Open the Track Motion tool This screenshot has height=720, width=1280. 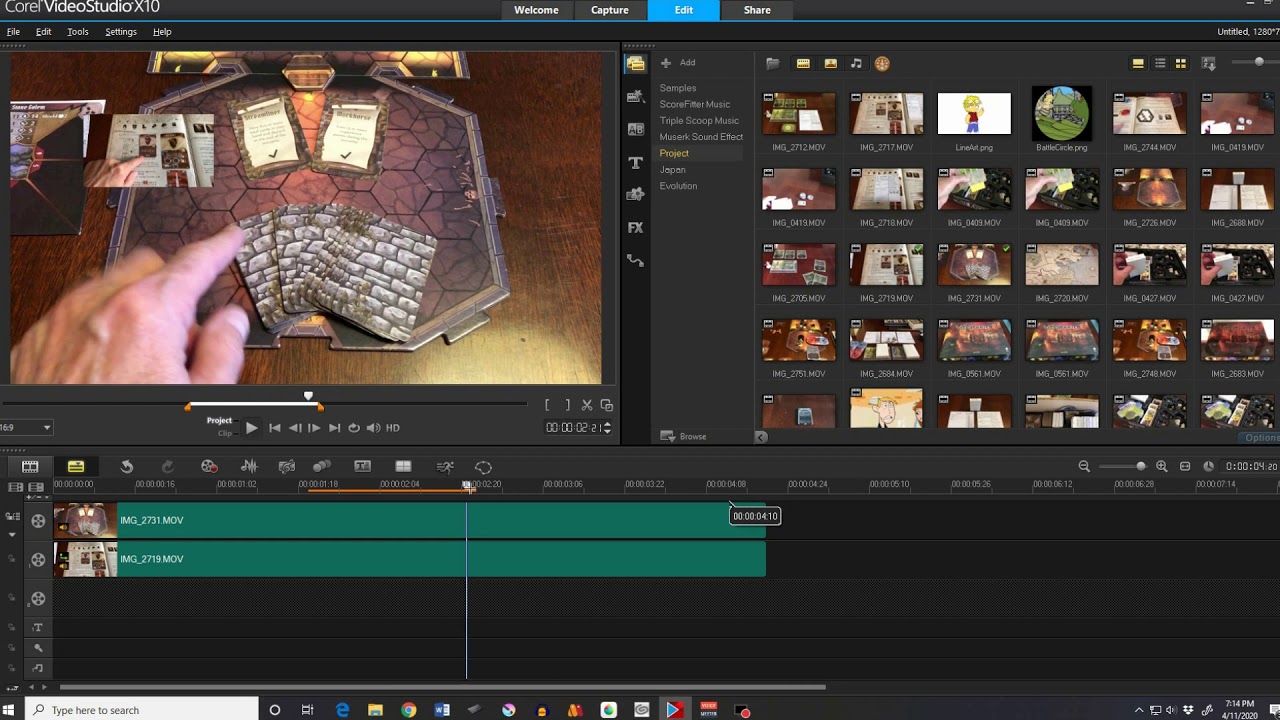[x=322, y=467]
